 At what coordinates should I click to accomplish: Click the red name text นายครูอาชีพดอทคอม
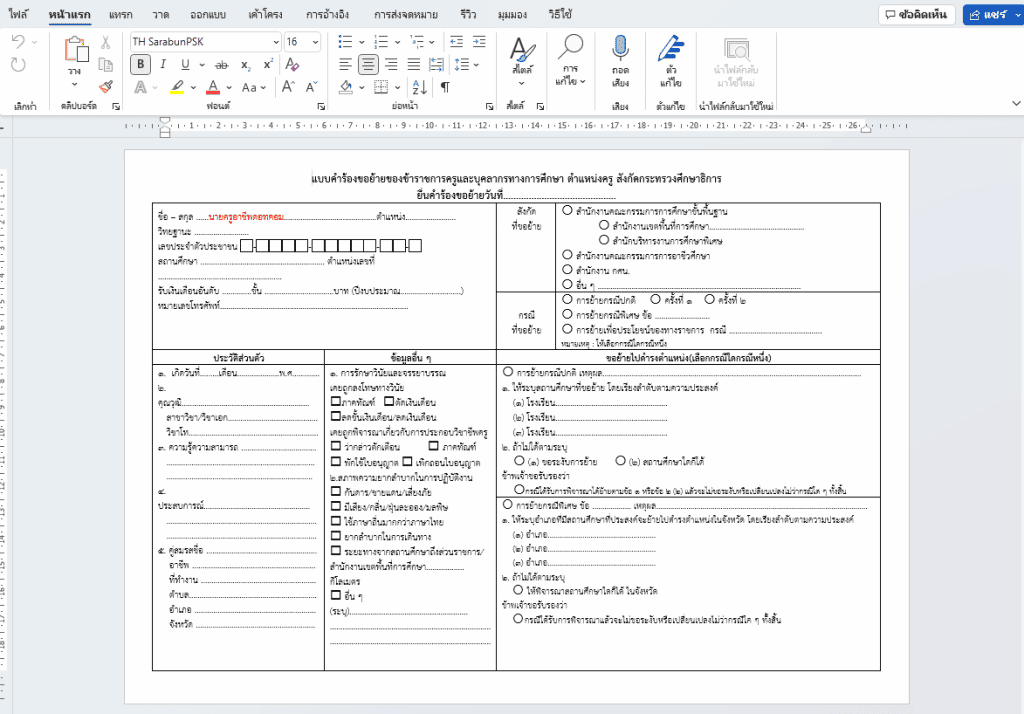click(x=246, y=216)
